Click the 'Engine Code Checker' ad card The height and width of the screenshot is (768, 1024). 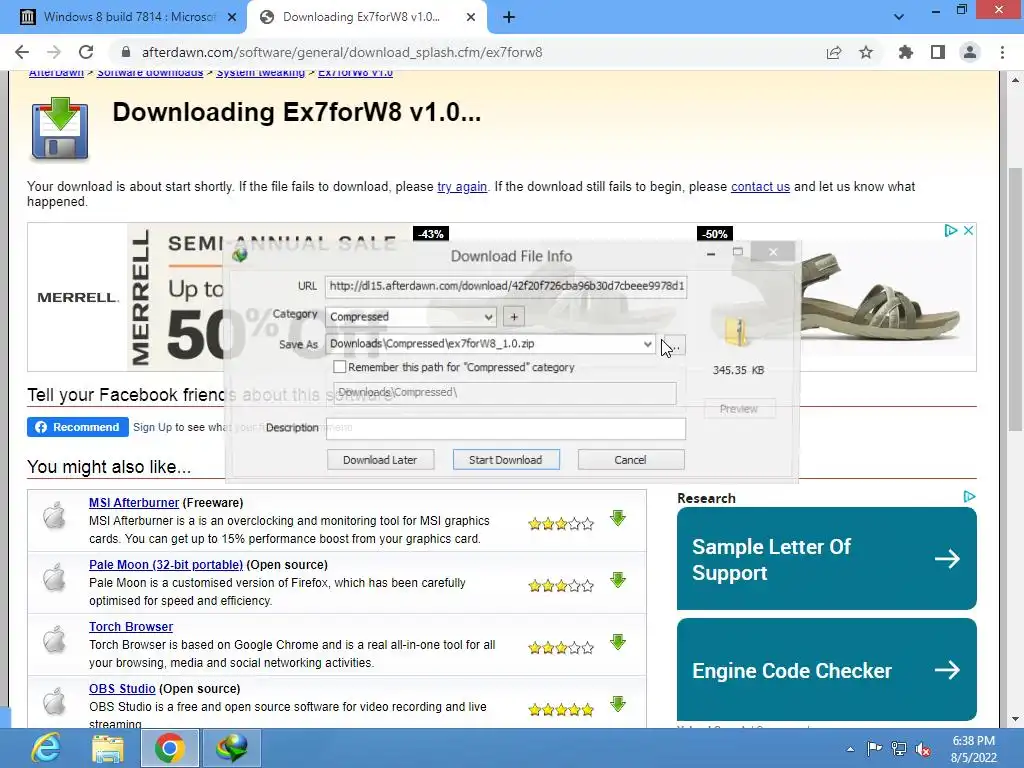827,670
